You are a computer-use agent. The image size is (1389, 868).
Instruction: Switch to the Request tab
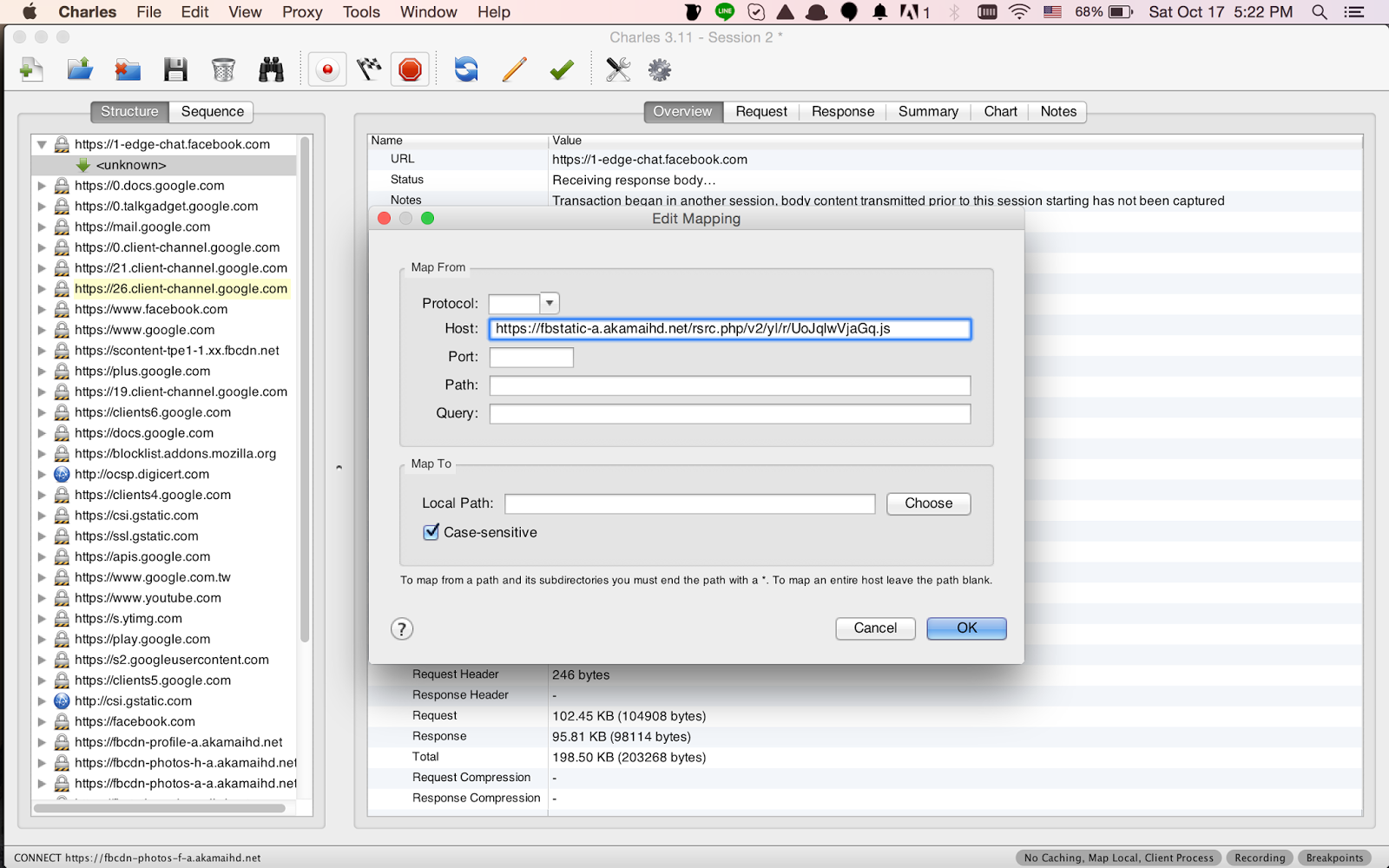click(761, 111)
